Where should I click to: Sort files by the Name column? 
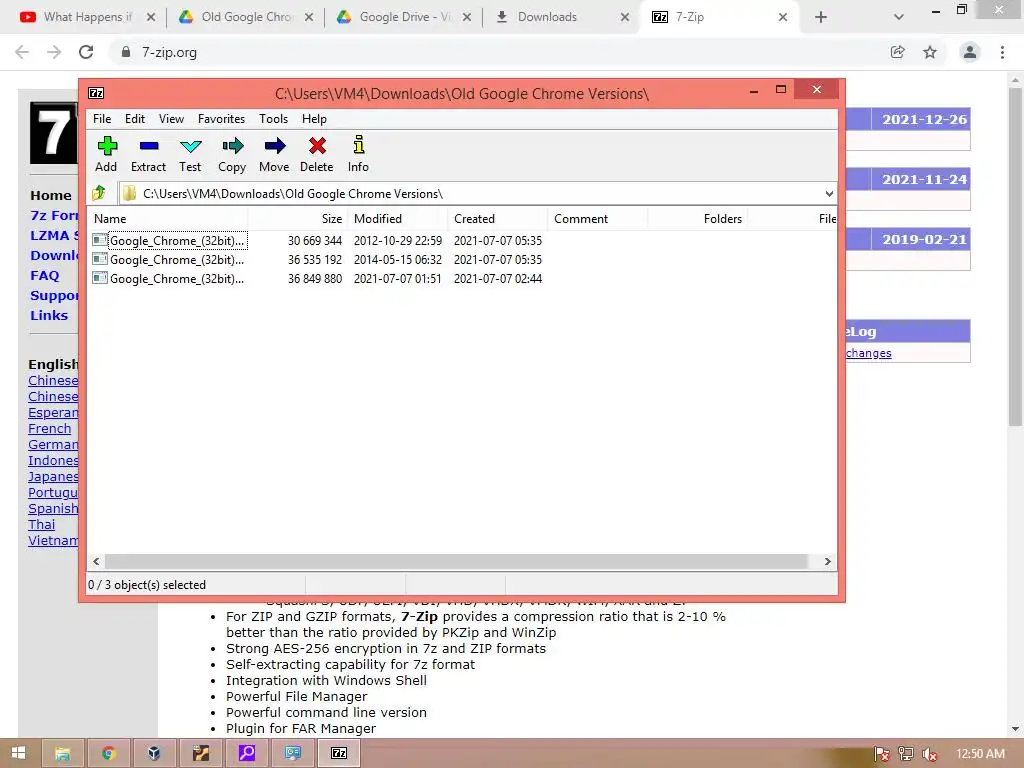(168, 219)
